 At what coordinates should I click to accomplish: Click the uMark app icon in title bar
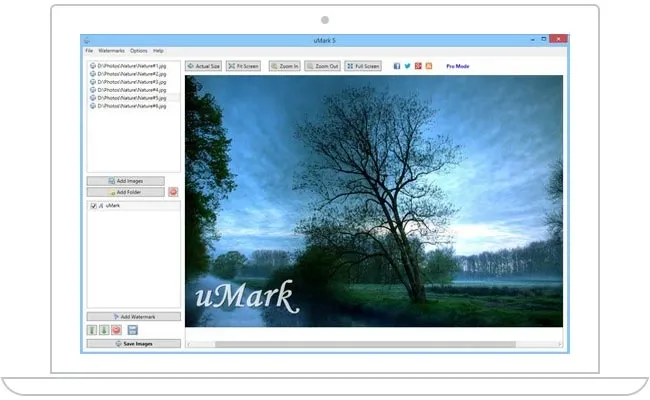coord(87,40)
